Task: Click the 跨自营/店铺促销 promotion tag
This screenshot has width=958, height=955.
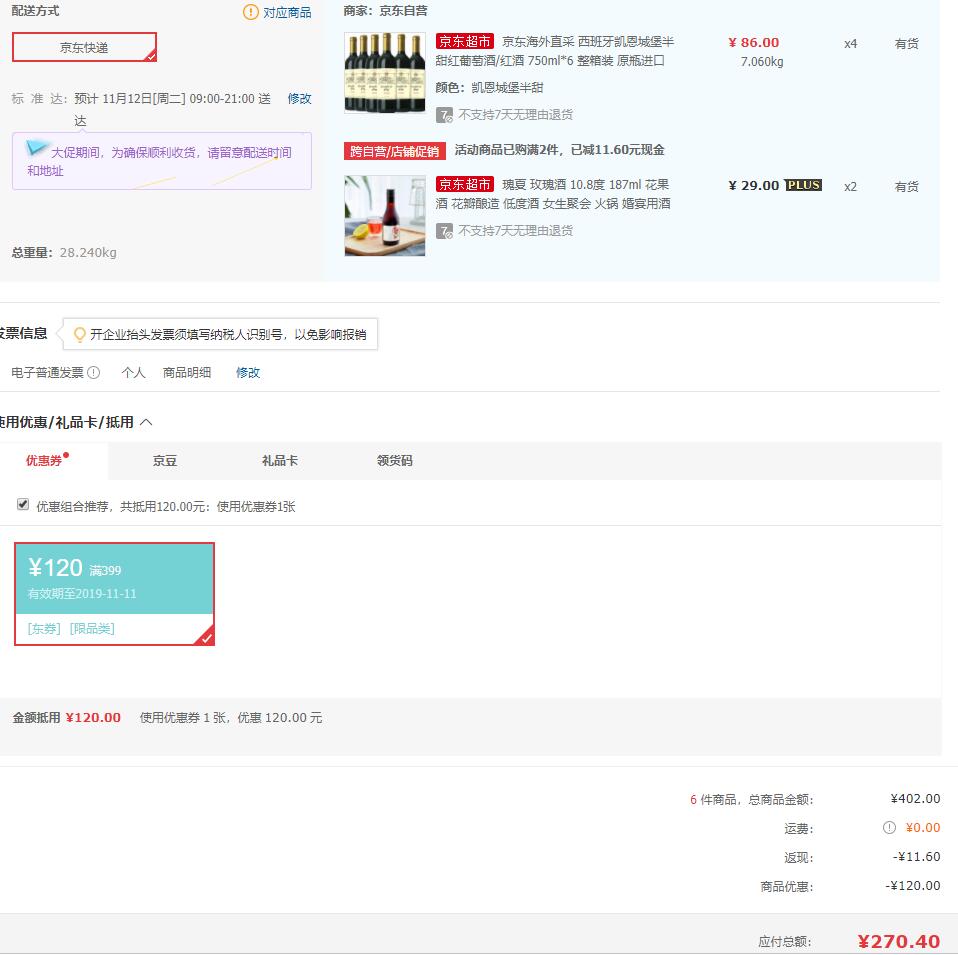Action: (395, 150)
